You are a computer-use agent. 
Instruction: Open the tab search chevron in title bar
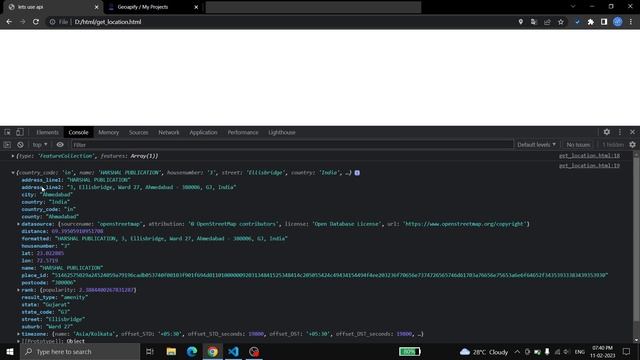(x=573, y=7)
